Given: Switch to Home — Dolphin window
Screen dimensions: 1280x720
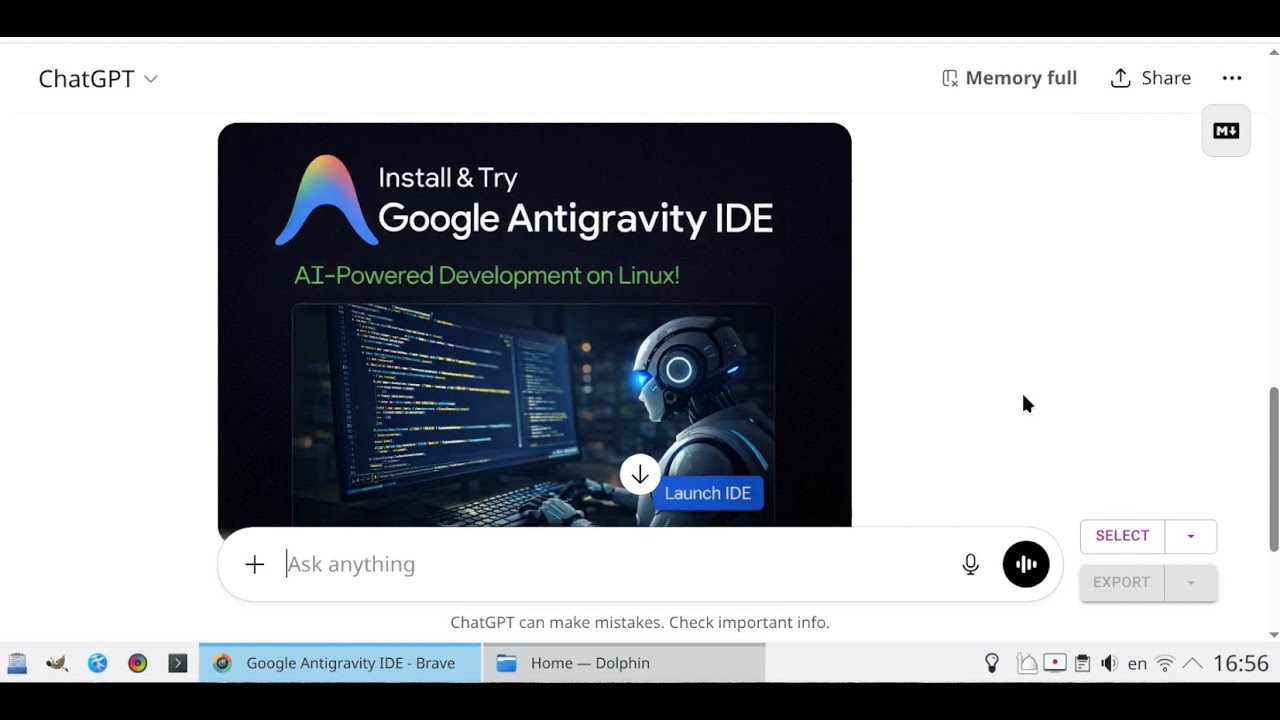Looking at the screenshot, I should (624, 663).
